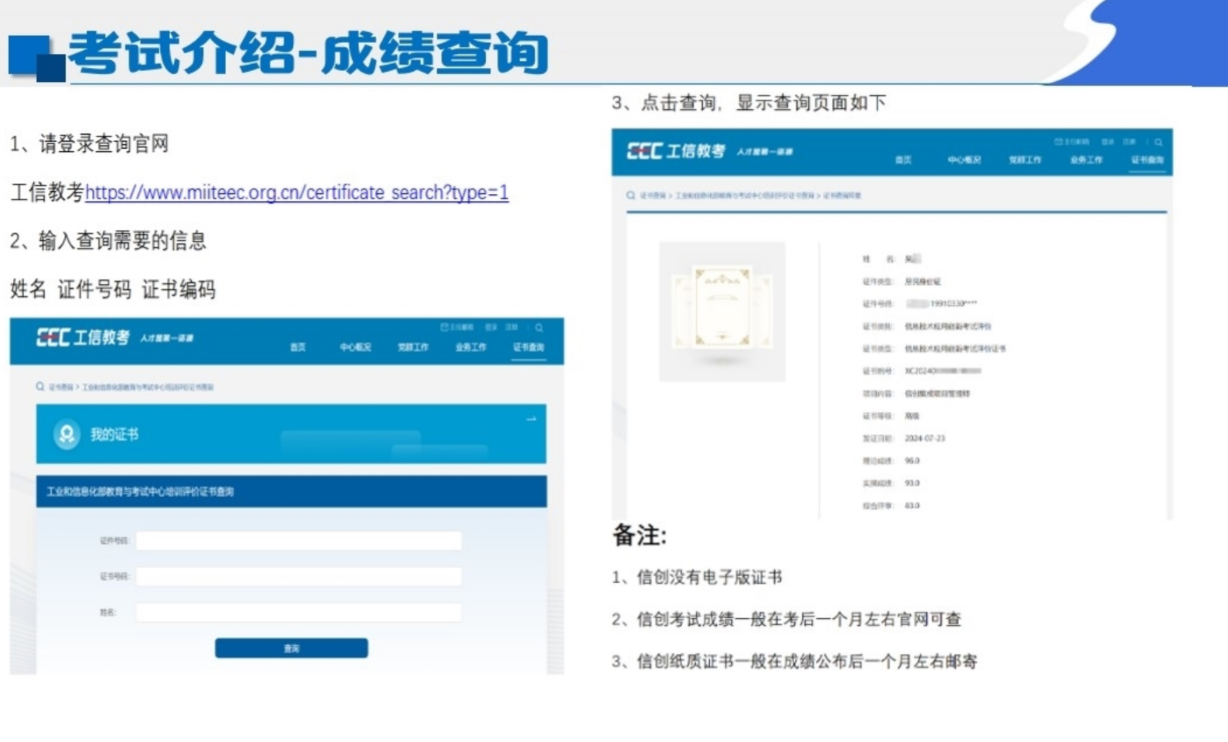Click the arrow icon on 我的证书 banner
The width and height of the screenshot is (1228, 742).
click(x=531, y=419)
